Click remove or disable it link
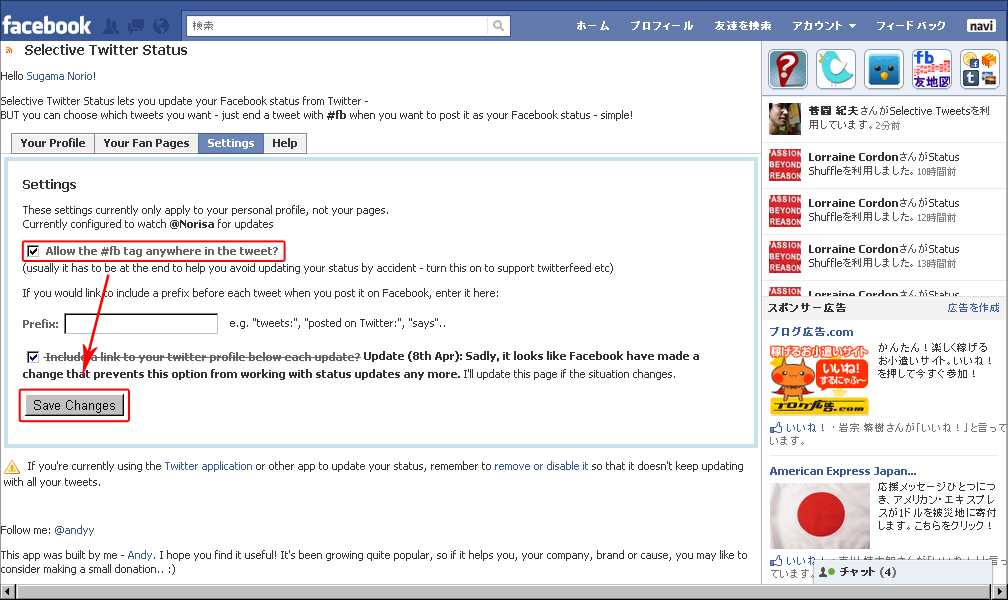This screenshot has width=1008, height=600. [x=541, y=466]
